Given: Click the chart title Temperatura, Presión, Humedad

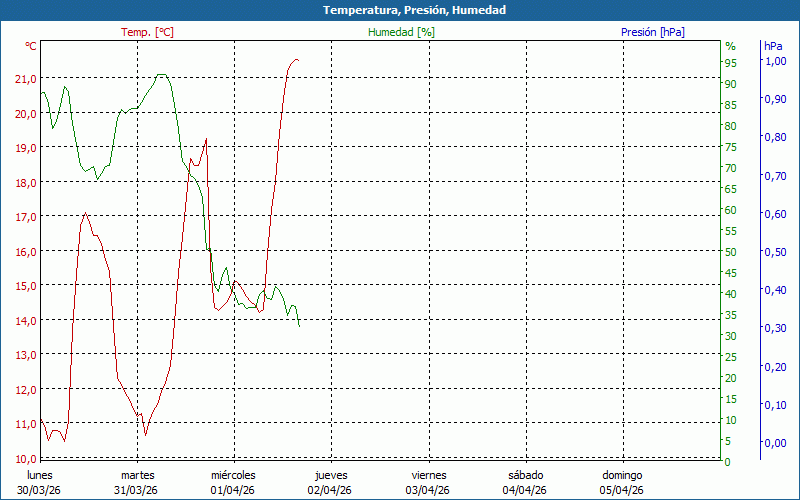Looking at the screenshot, I should [414, 10].
